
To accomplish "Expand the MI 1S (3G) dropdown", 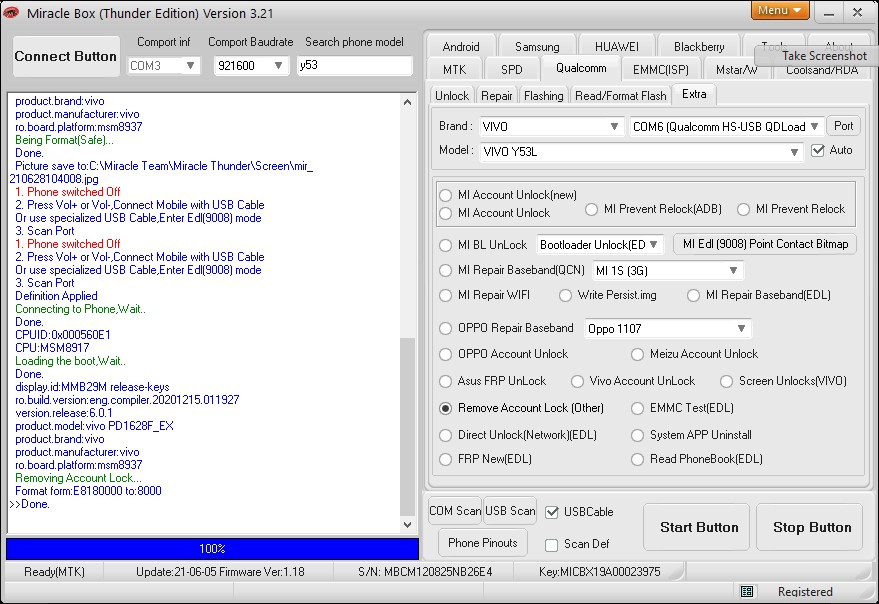I will [733, 271].
